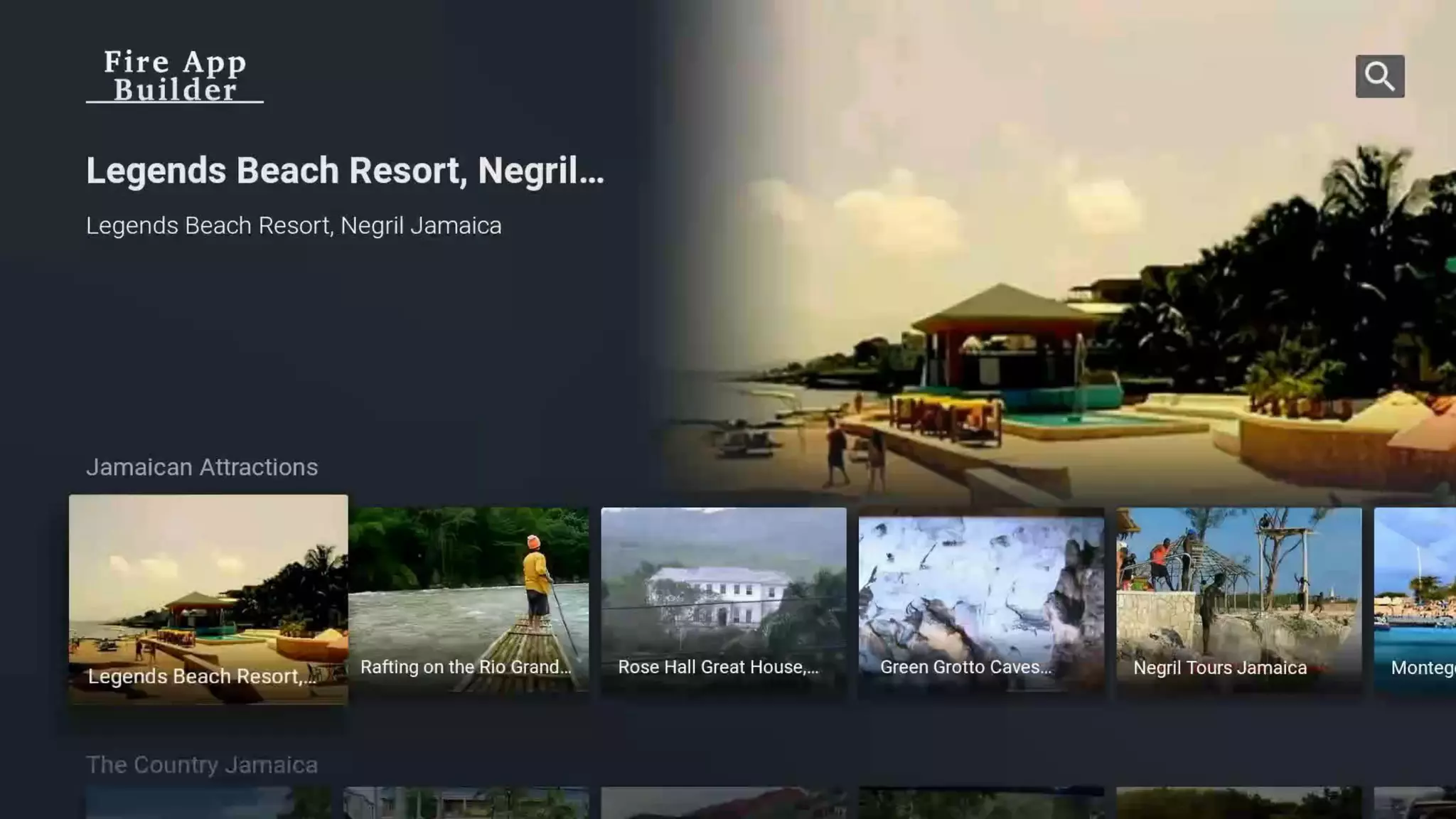Open search with the magnifying glass icon
The width and height of the screenshot is (1456, 819).
coord(1379,76)
